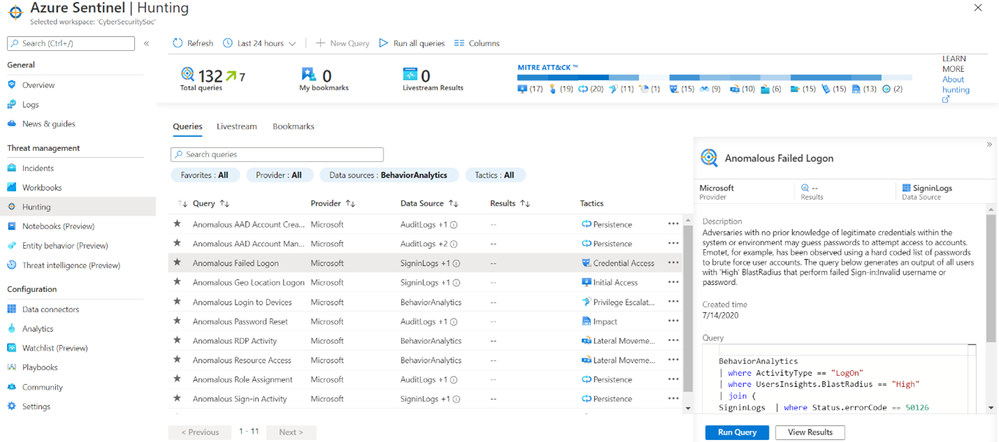999x442 pixels.
Task: Go to Next page of queries
Action: 291,432
